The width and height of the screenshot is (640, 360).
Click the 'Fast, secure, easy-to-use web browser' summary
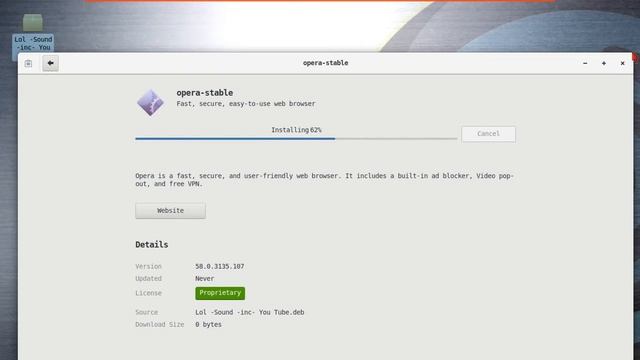coord(246,104)
